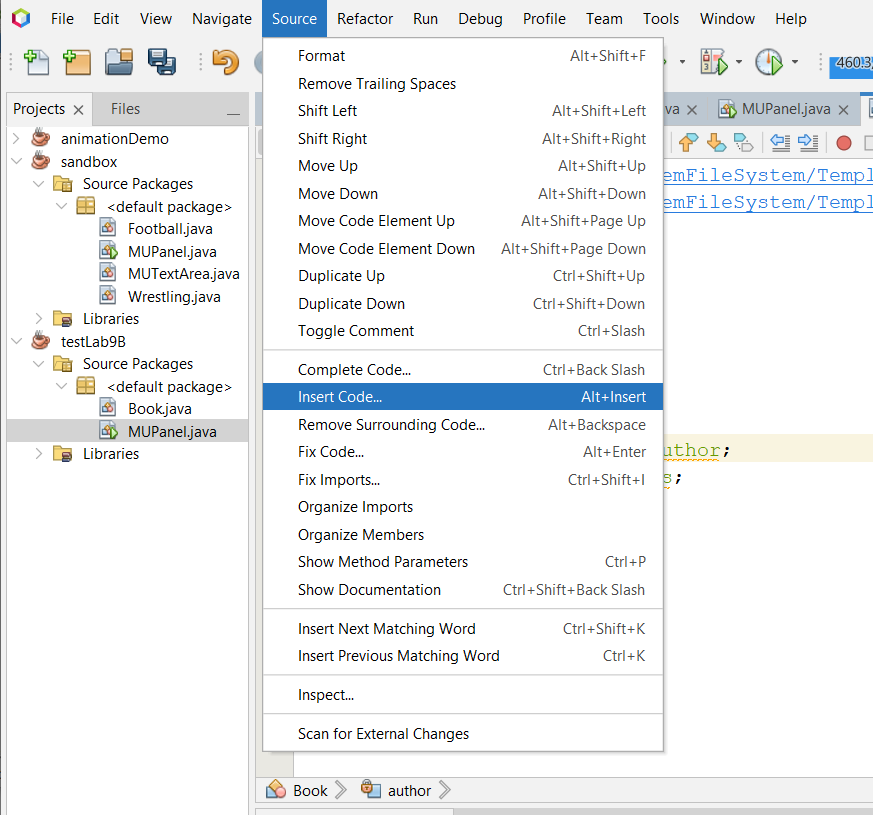Click the Open Project folder icon

tap(119, 62)
